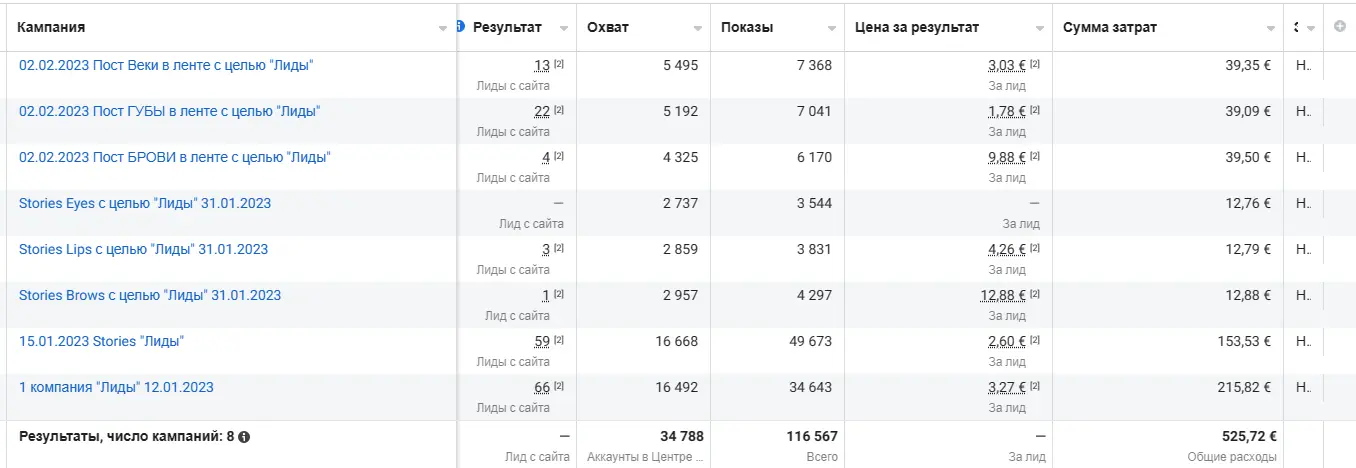Click the [2] footnote beside 66 results

click(559, 387)
